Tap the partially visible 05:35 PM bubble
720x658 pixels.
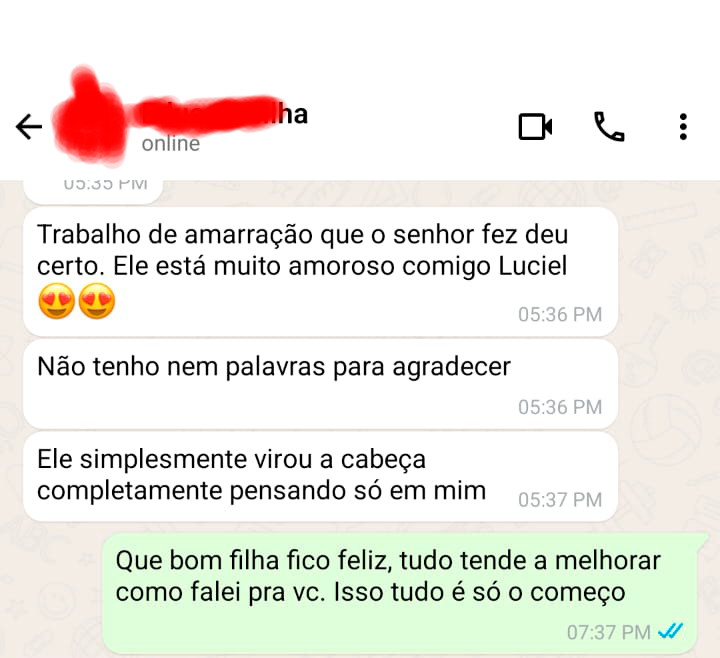coord(93,191)
